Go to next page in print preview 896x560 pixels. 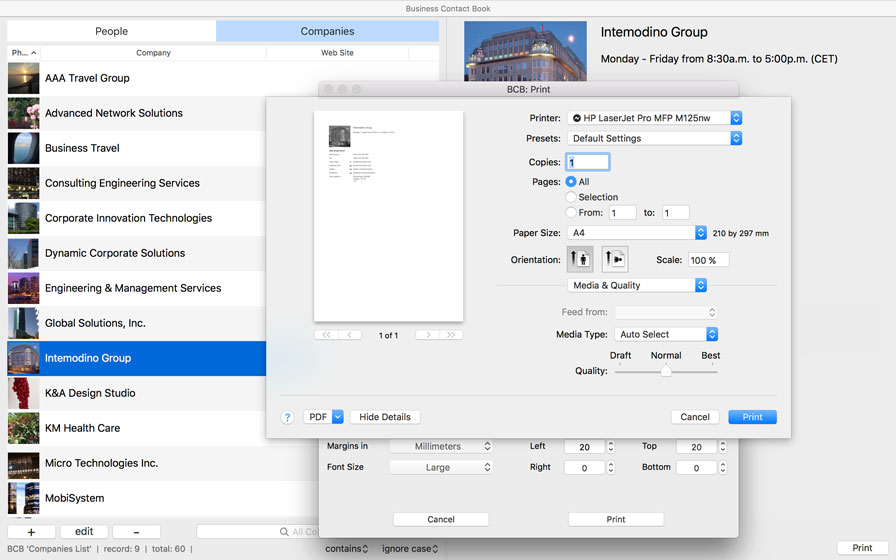click(428, 335)
